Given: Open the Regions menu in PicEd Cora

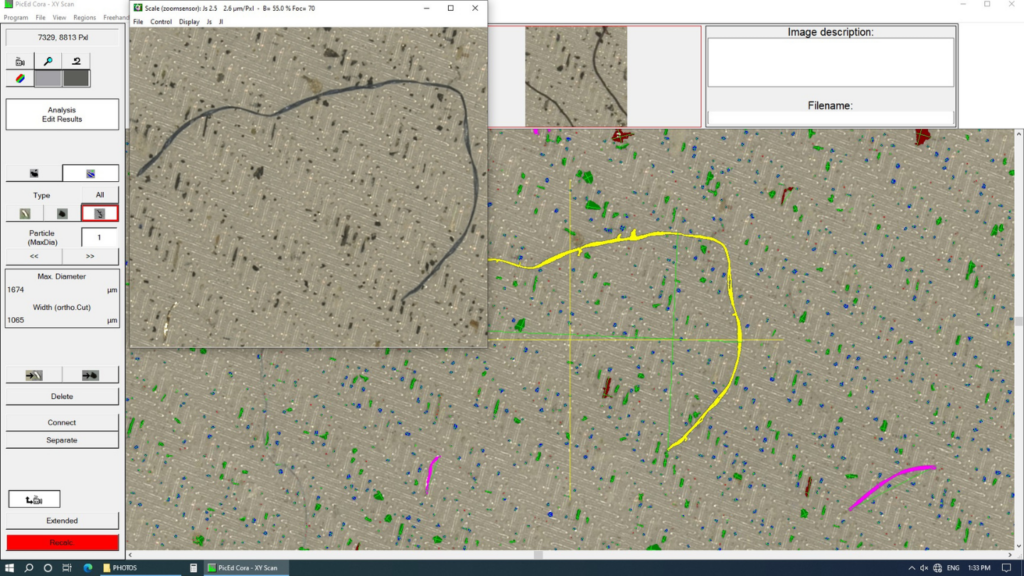Looking at the screenshot, I should pos(84,18).
